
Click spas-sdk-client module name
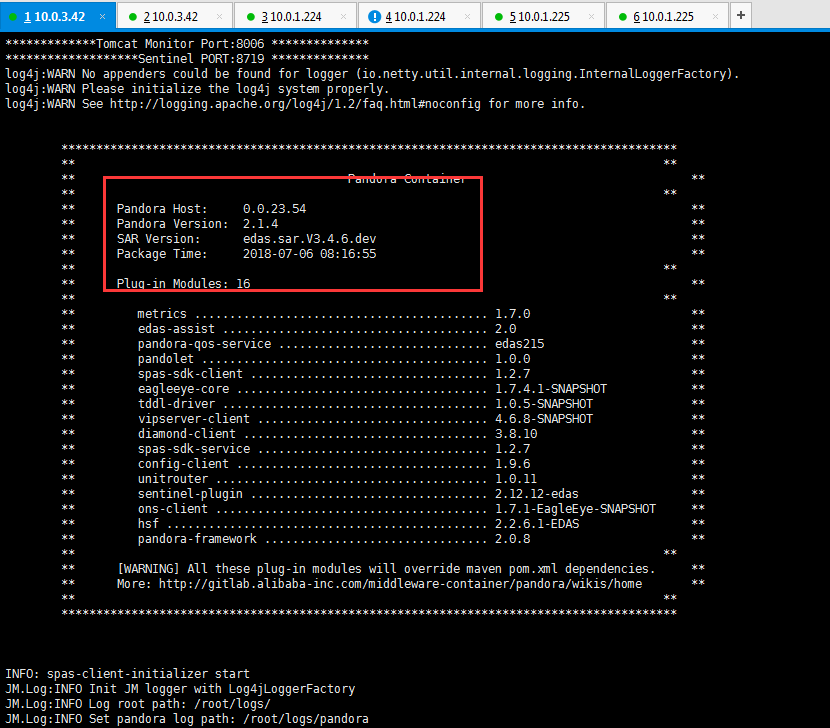[190, 374]
